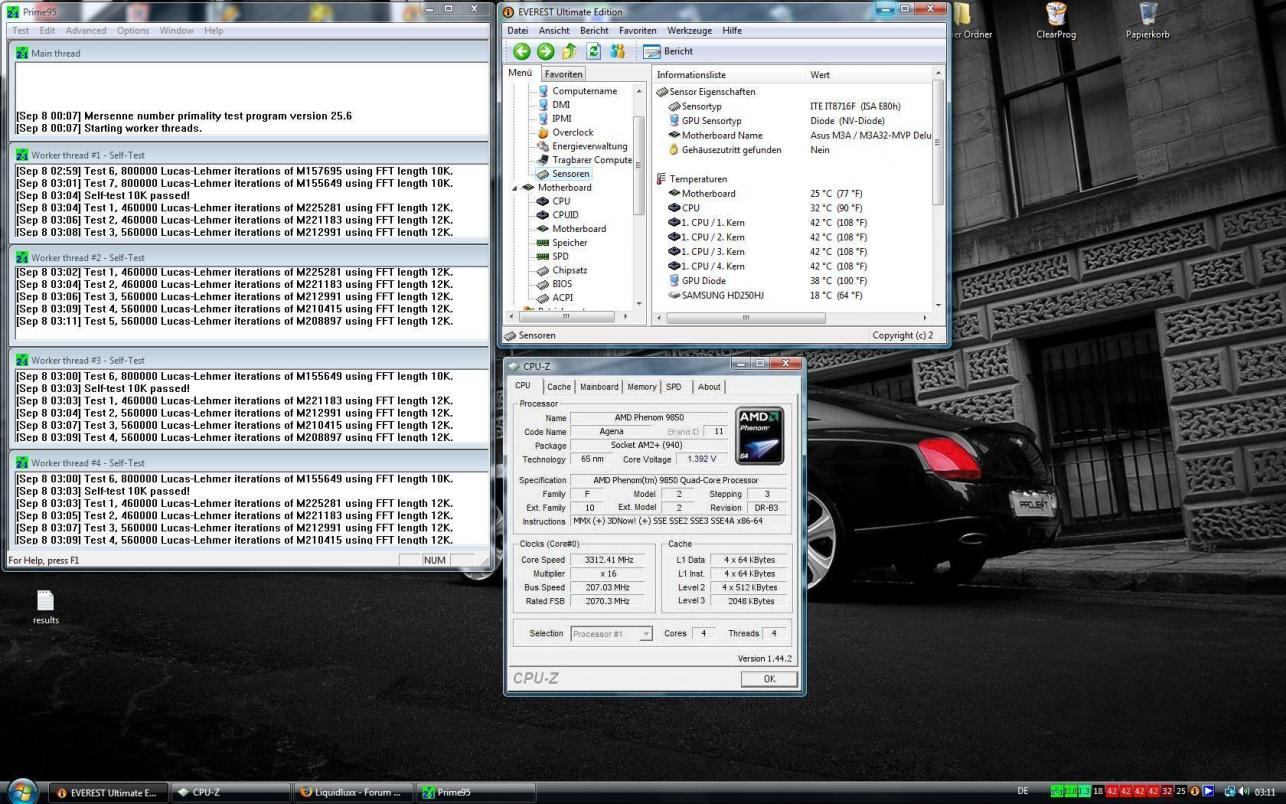Open the Cache tab in CPU-Z
The height and width of the screenshot is (804, 1286).
[x=559, y=387]
